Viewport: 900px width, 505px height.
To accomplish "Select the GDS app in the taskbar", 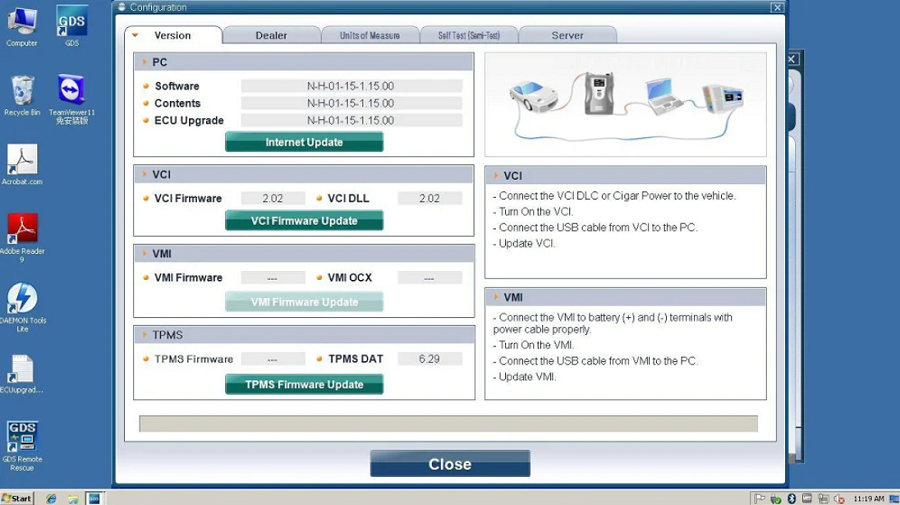I will 94,498.
